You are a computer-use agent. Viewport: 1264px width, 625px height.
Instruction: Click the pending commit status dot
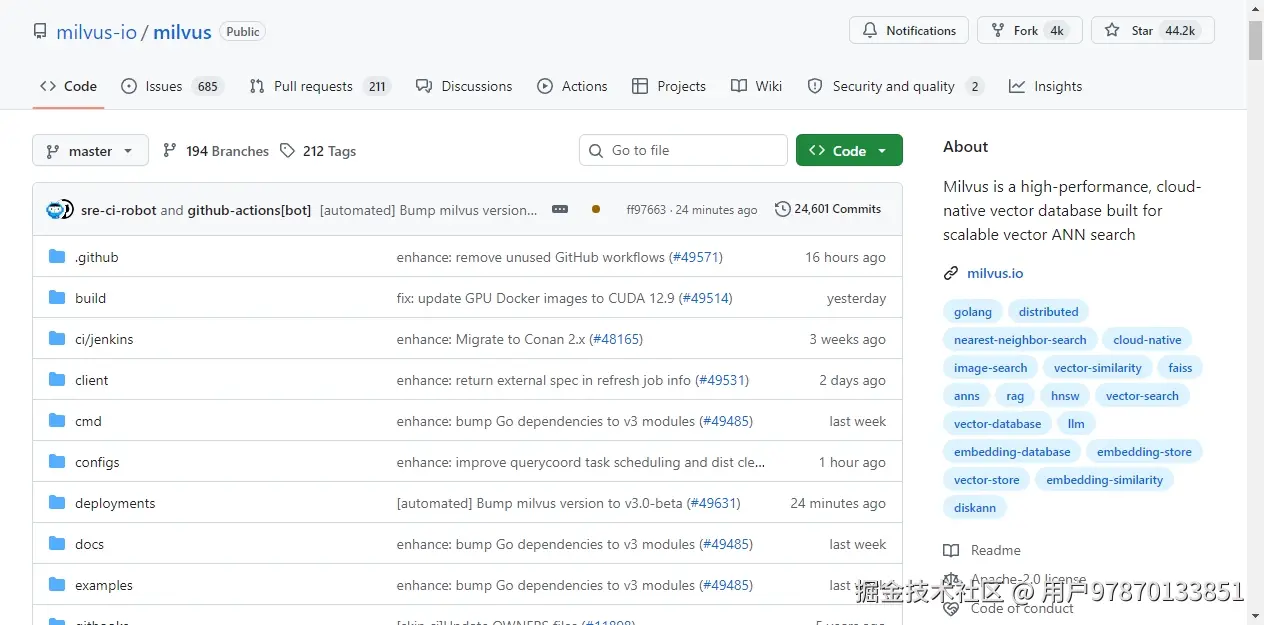point(596,209)
